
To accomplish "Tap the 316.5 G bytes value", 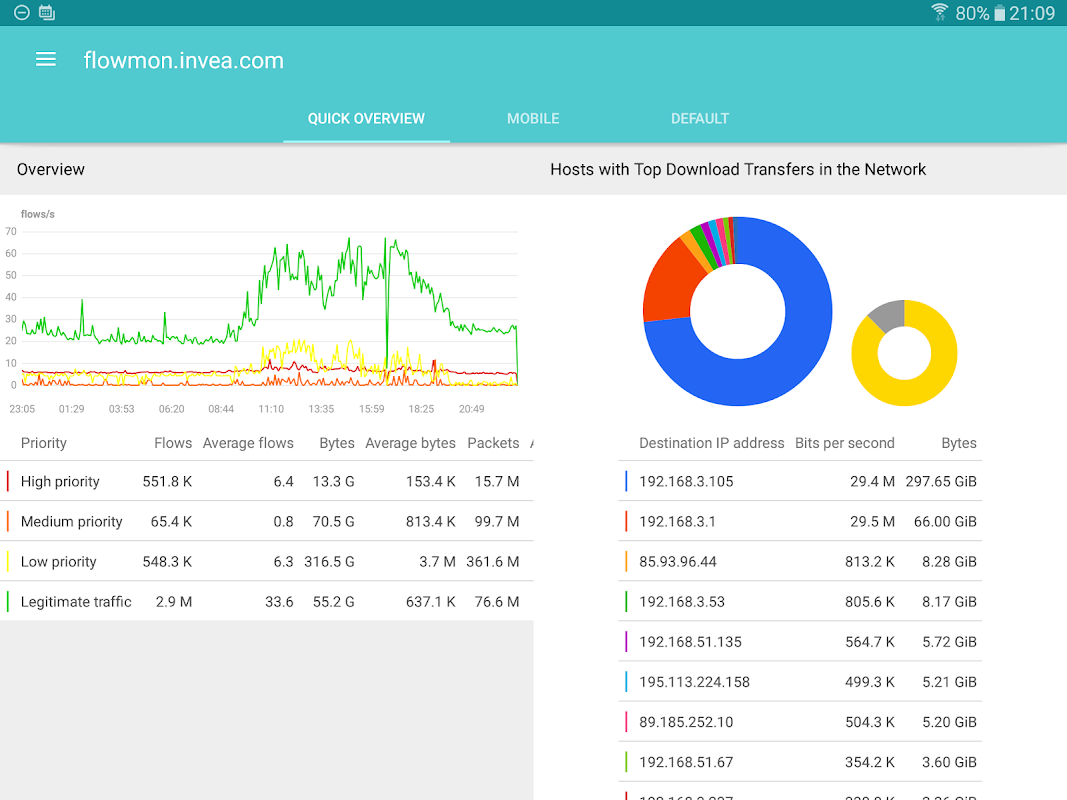I will (x=329, y=562).
